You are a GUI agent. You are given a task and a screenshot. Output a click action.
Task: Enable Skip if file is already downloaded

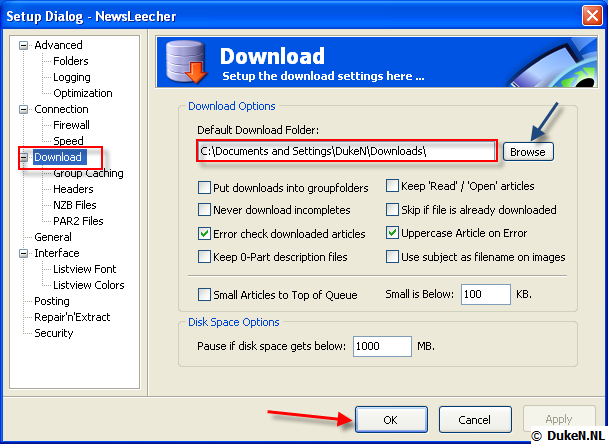[392, 210]
